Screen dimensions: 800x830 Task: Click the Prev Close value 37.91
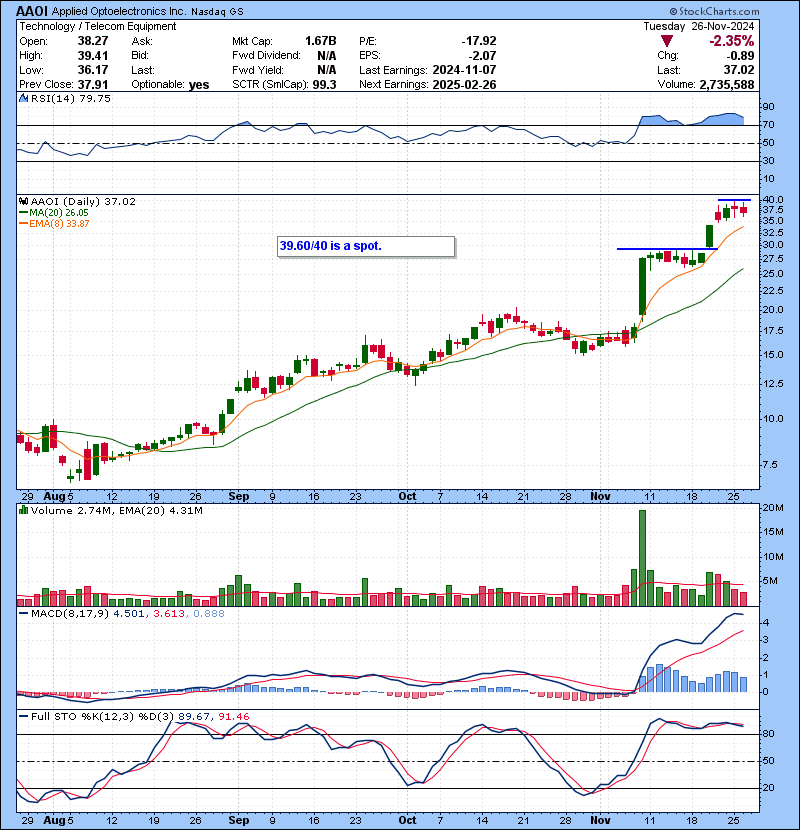point(93,85)
